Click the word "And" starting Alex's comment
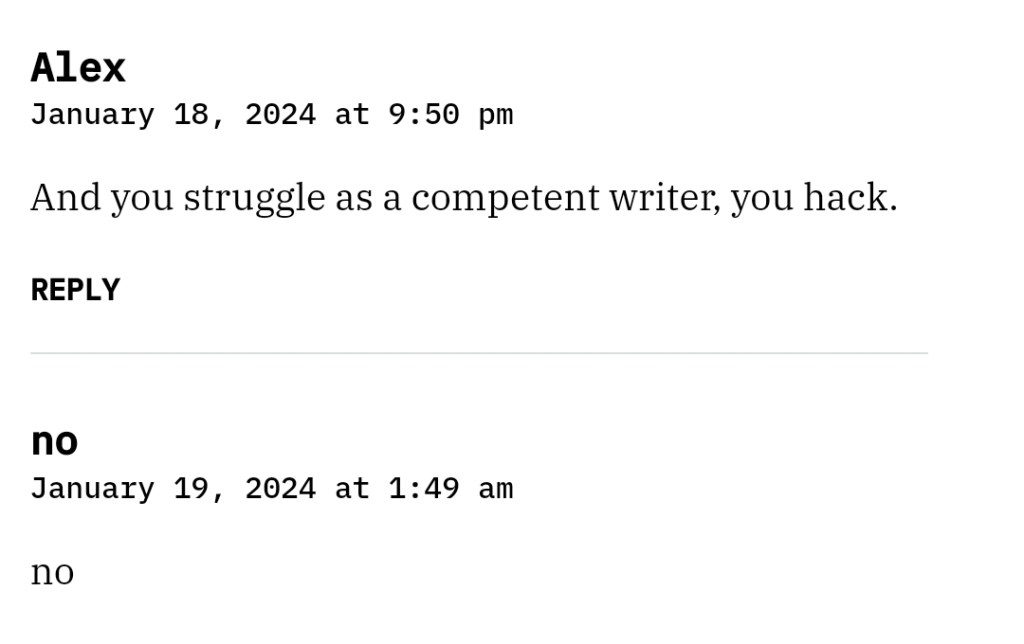 pyautogui.click(x=65, y=198)
